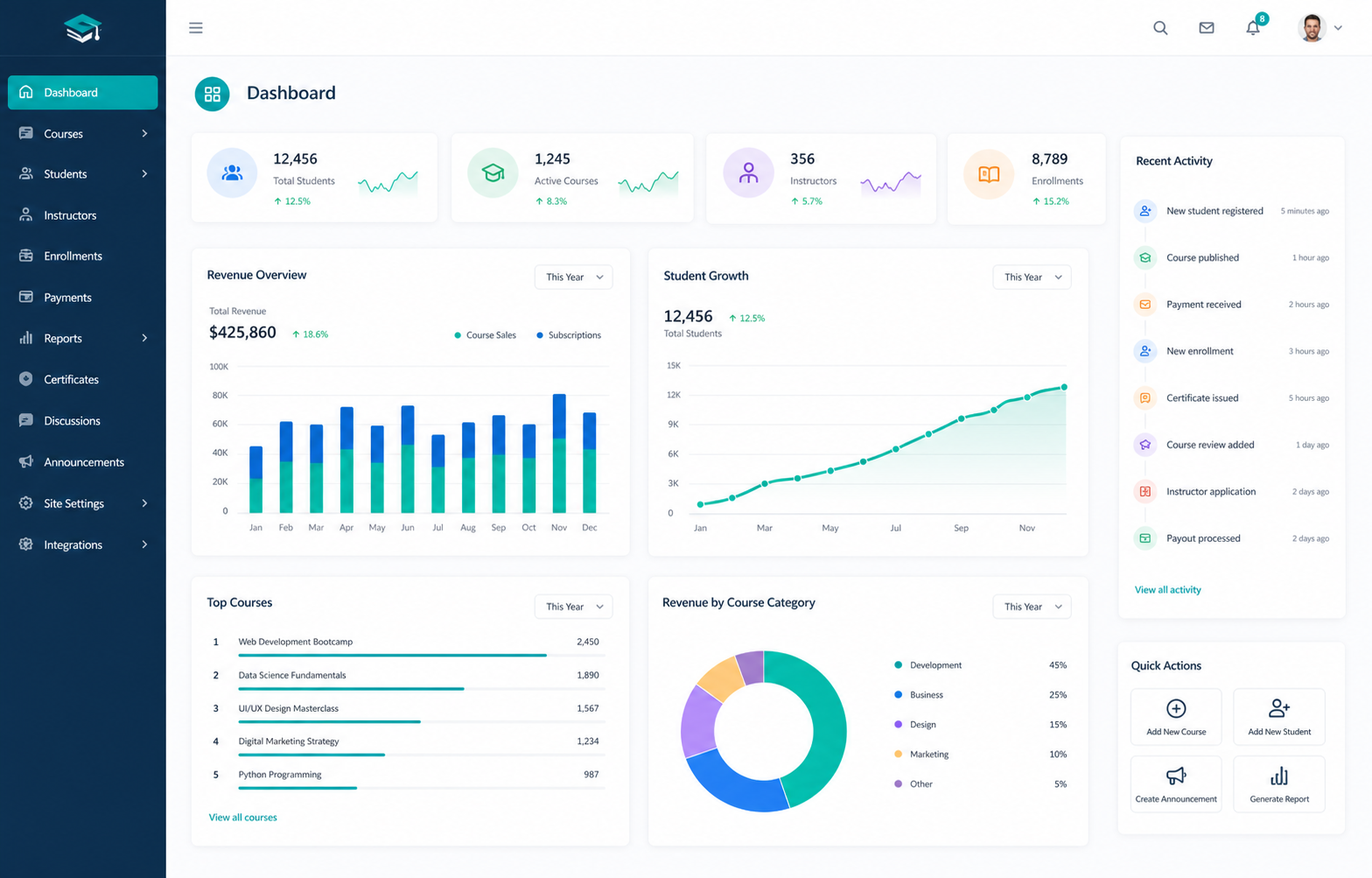Viewport: 1372px width, 878px height.
Task: Open Revenue by Course Category period dropdown
Action: (x=1032, y=607)
